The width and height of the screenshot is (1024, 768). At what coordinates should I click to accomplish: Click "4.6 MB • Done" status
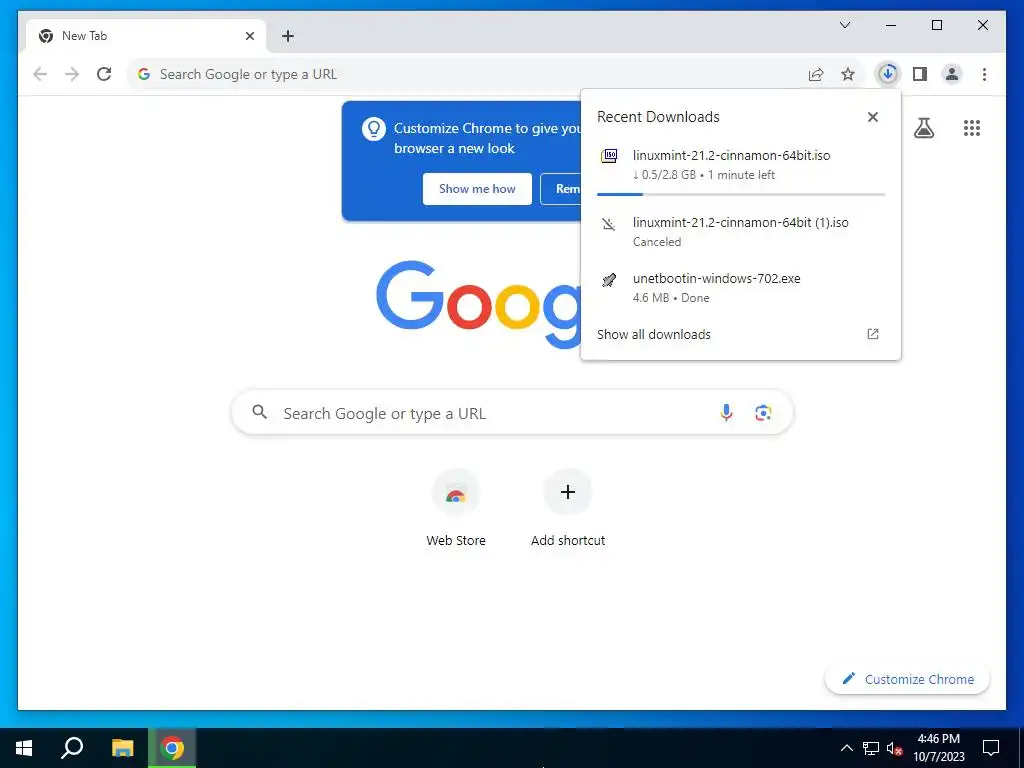tap(671, 298)
